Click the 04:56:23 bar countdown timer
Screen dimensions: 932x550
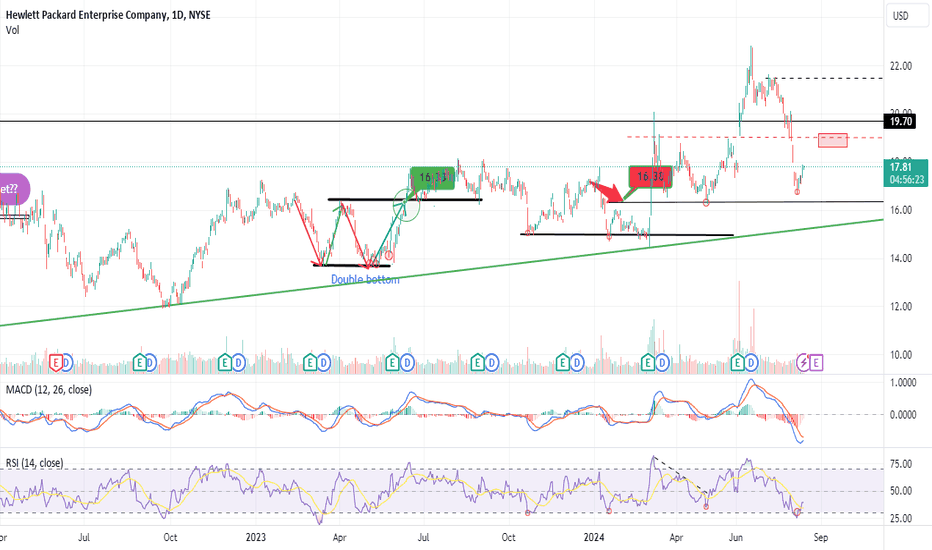[x=907, y=180]
